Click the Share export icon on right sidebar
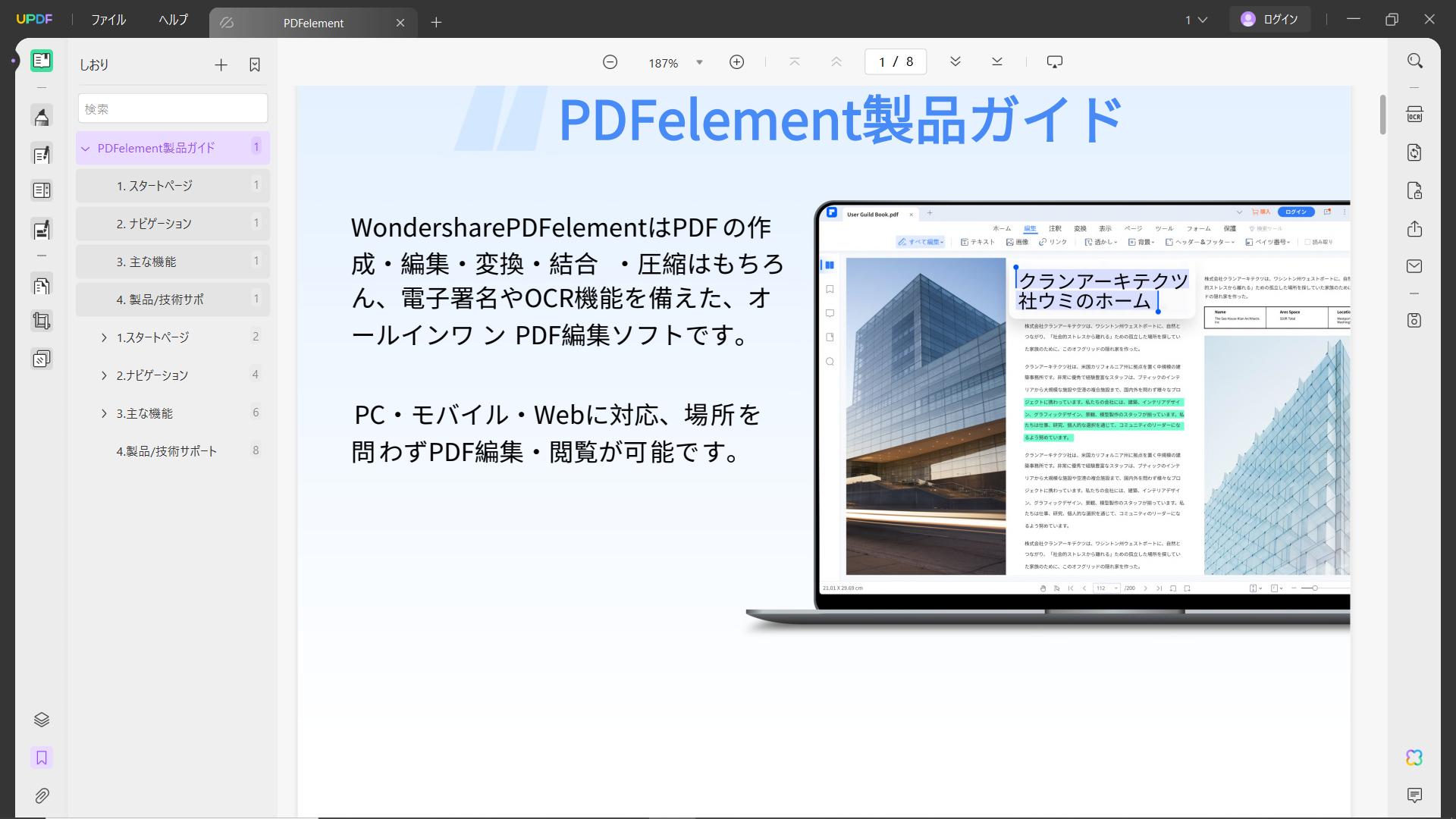Viewport: 1456px width, 819px height. (x=1414, y=228)
